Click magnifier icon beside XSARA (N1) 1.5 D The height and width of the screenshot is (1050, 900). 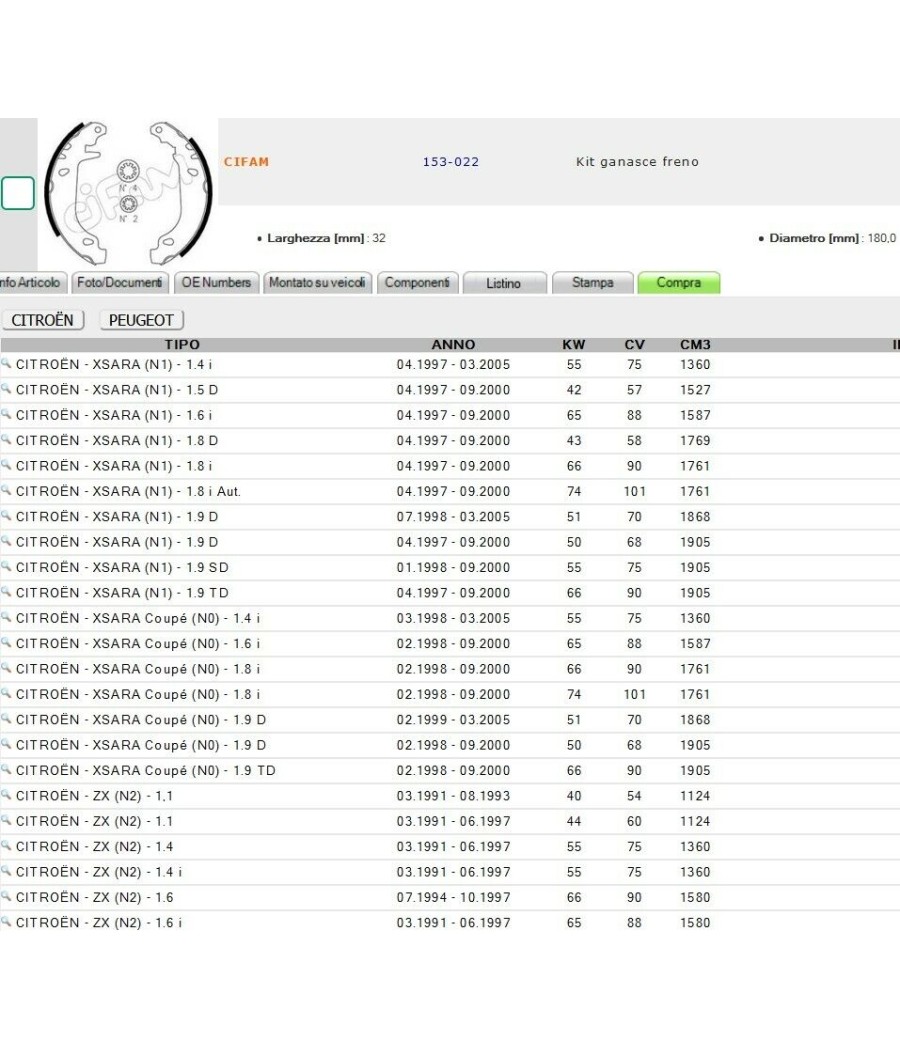(6, 389)
